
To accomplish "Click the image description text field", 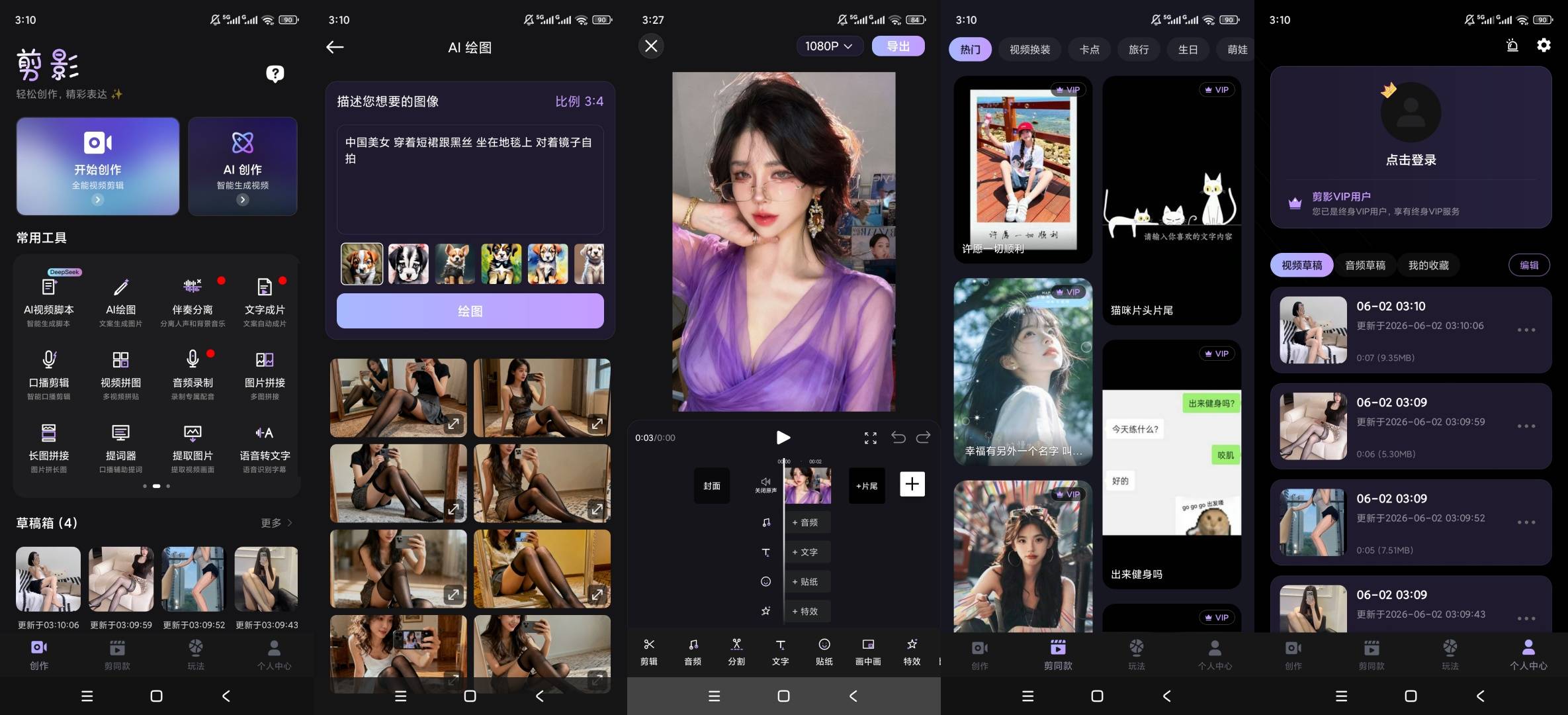I will pyautogui.click(x=470, y=179).
